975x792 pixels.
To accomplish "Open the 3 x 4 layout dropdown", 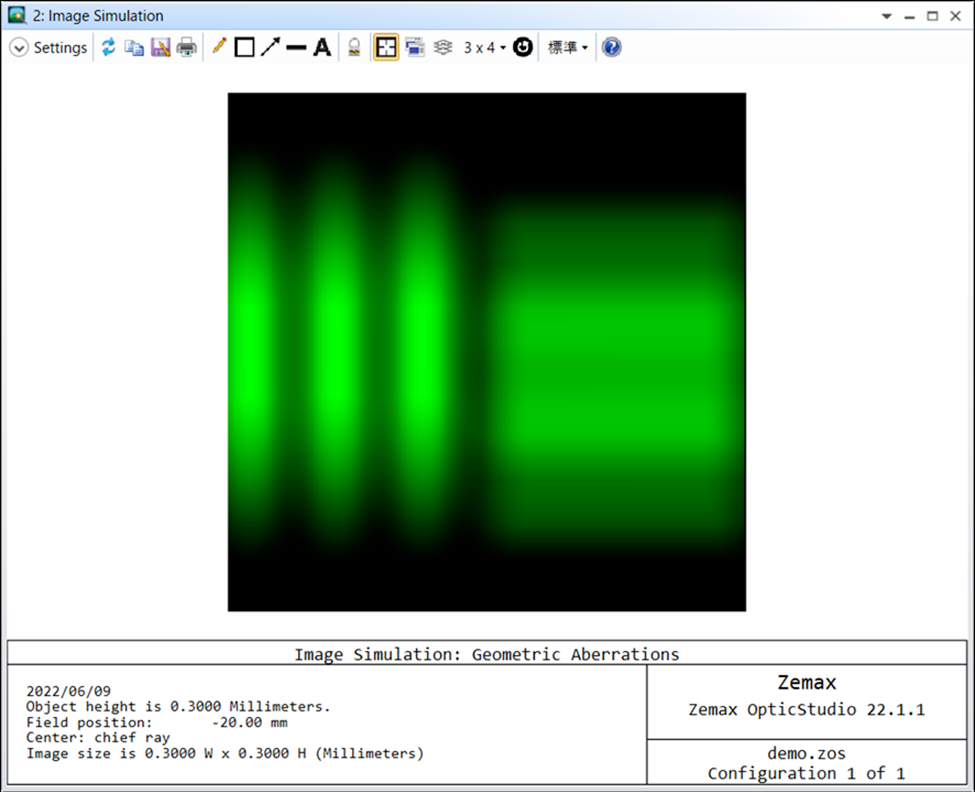I will coord(484,48).
